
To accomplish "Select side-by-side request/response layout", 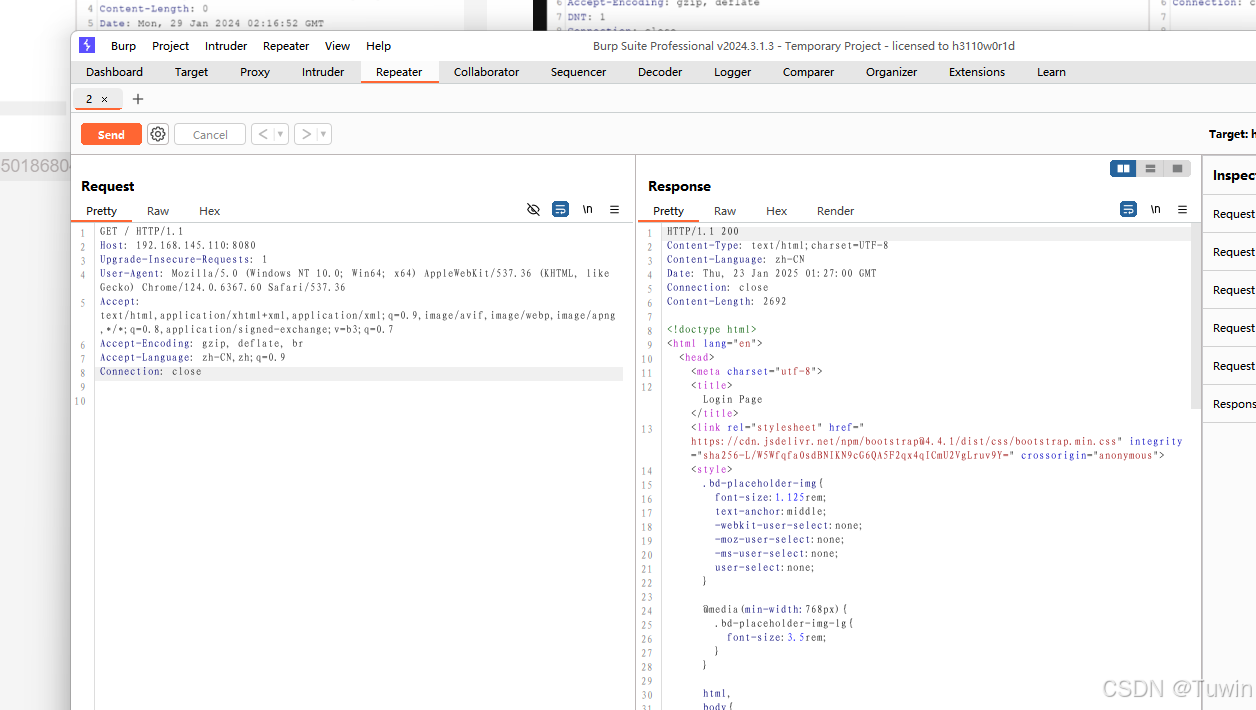I will 1123,168.
